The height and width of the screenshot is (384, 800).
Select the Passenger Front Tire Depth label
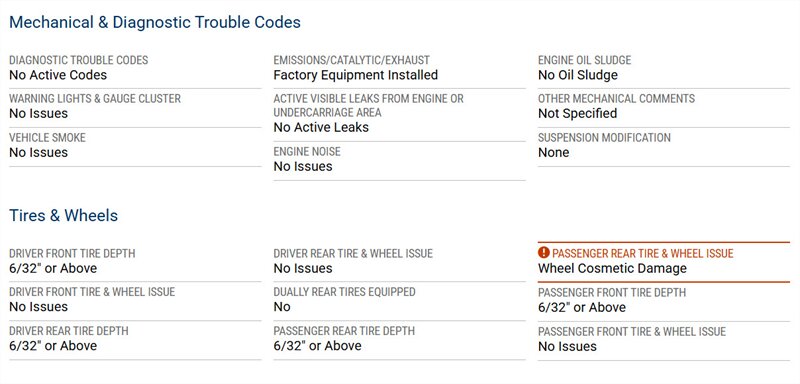pos(612,293)
